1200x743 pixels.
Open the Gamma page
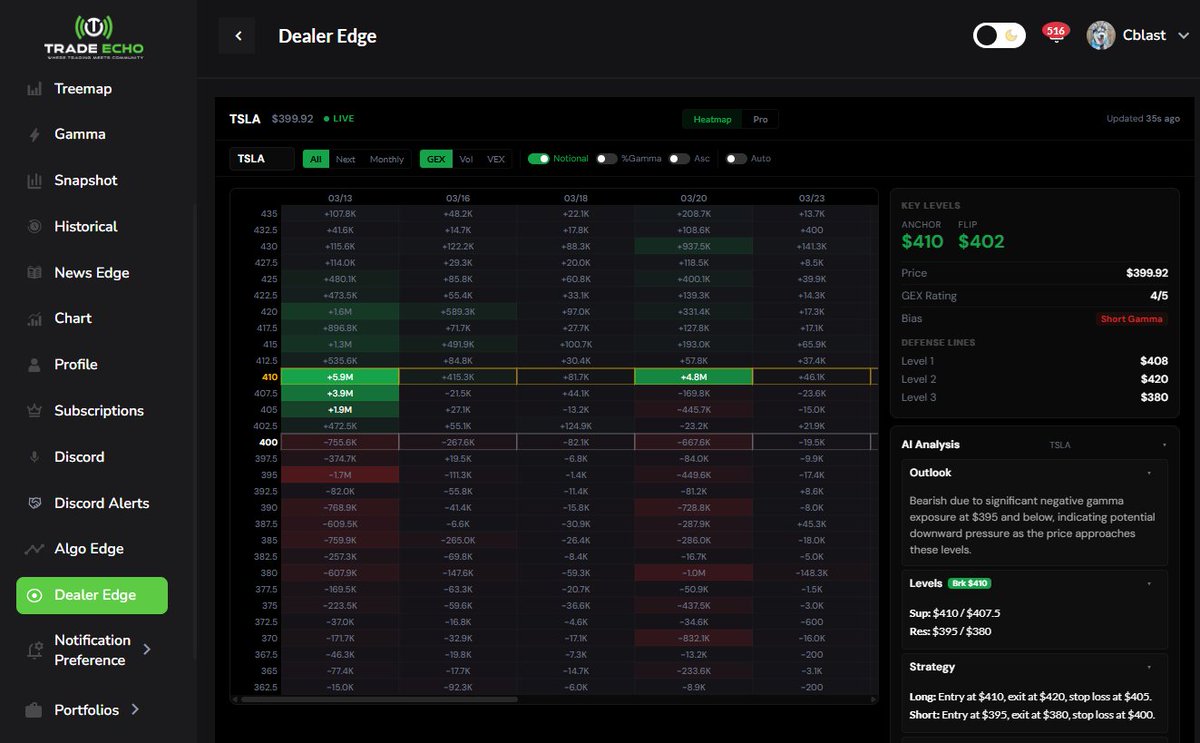click(80, 135)
